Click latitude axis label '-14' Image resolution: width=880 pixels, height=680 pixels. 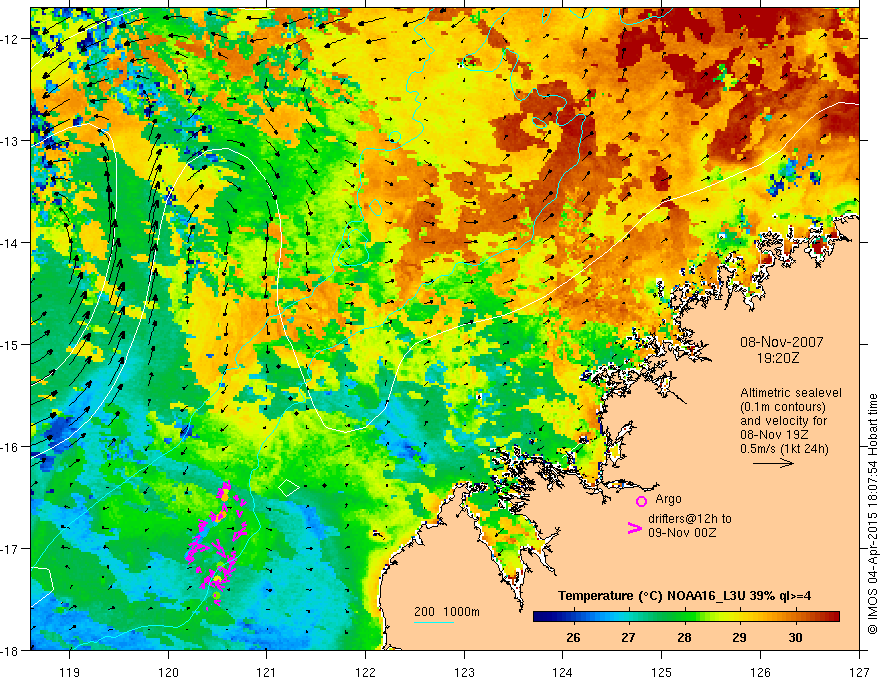coord(11,242)
